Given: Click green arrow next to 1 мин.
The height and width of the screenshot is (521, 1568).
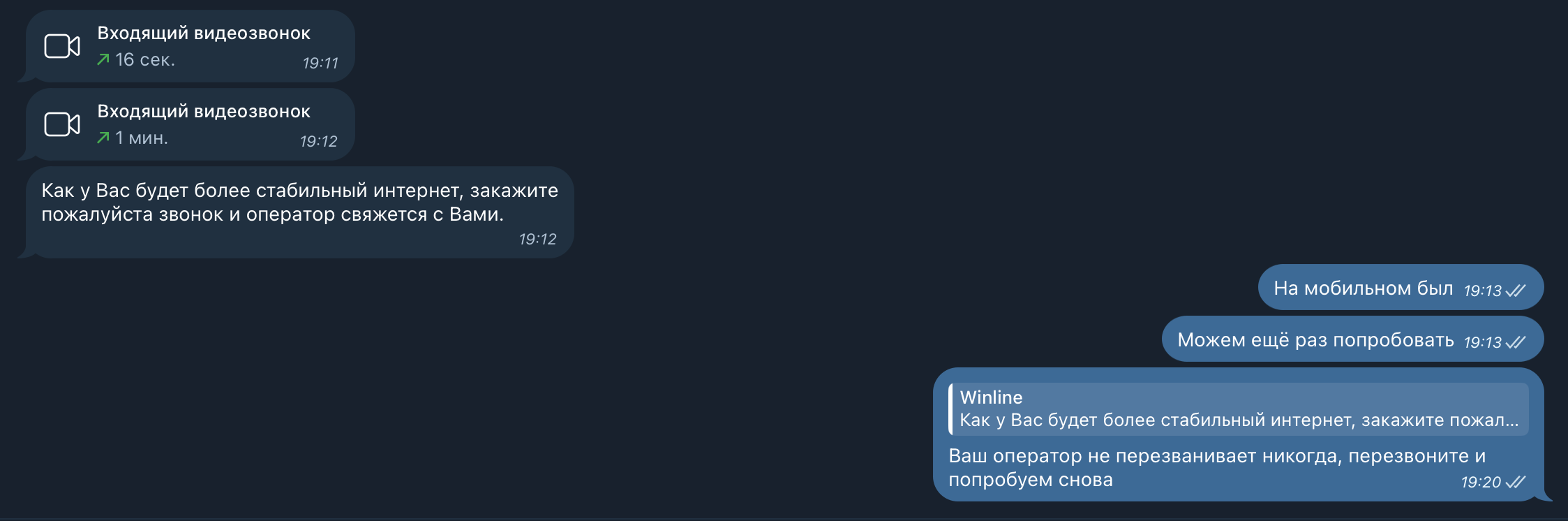Looking at the screenshot, I should point(103,138).
